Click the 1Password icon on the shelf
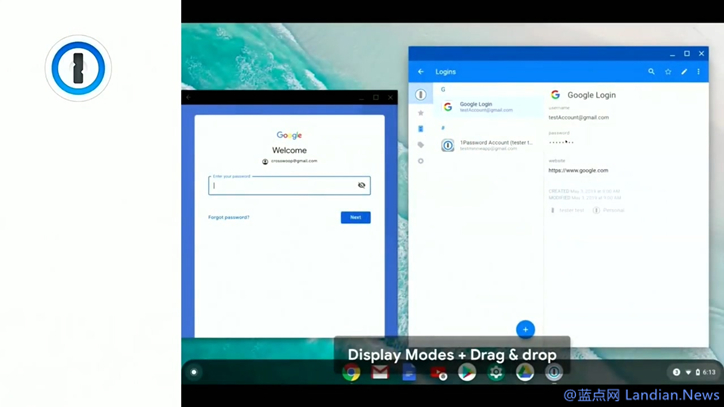Image resolution: width=724 pixels, height=407 pixels. pos(554,372)
